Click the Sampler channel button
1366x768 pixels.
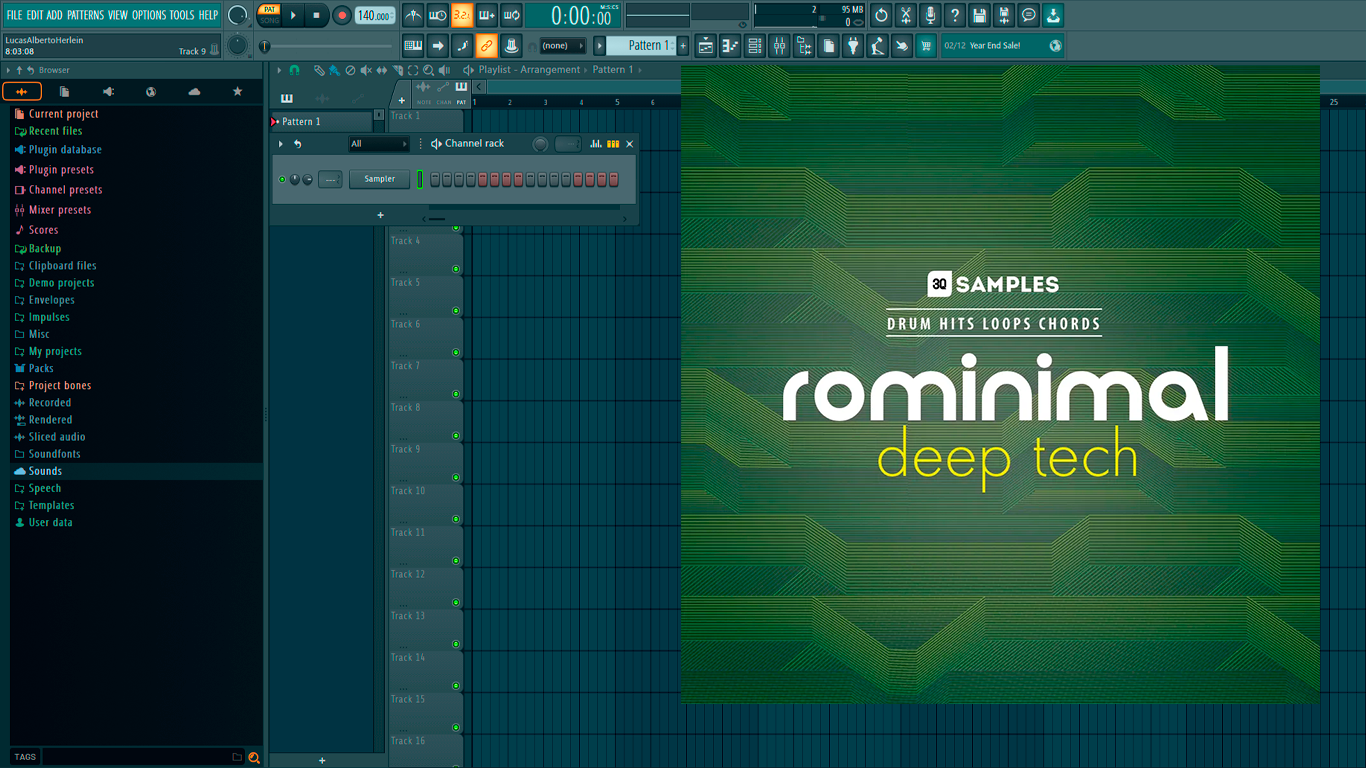point(379,180)
